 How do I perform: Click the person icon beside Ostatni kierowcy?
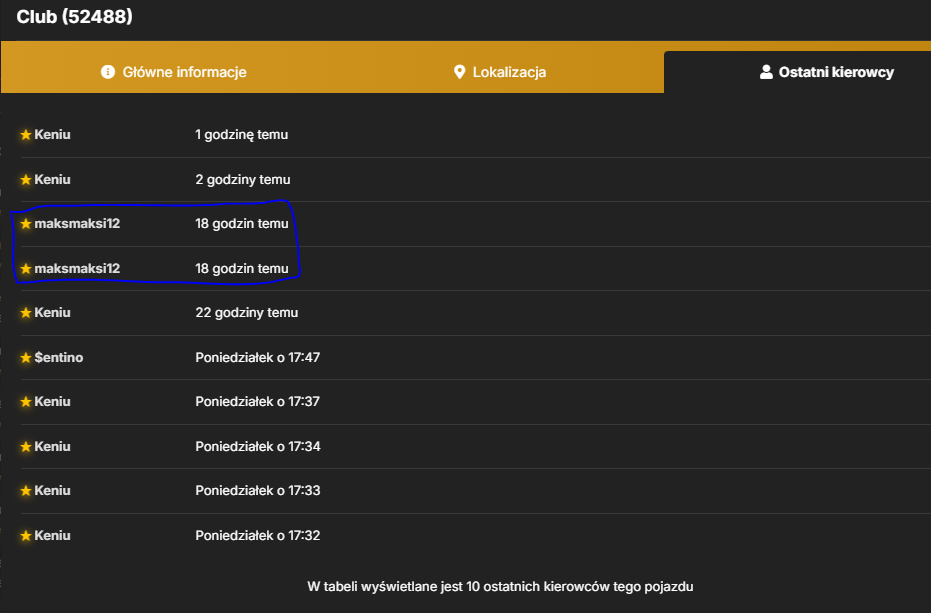(766, 72)
